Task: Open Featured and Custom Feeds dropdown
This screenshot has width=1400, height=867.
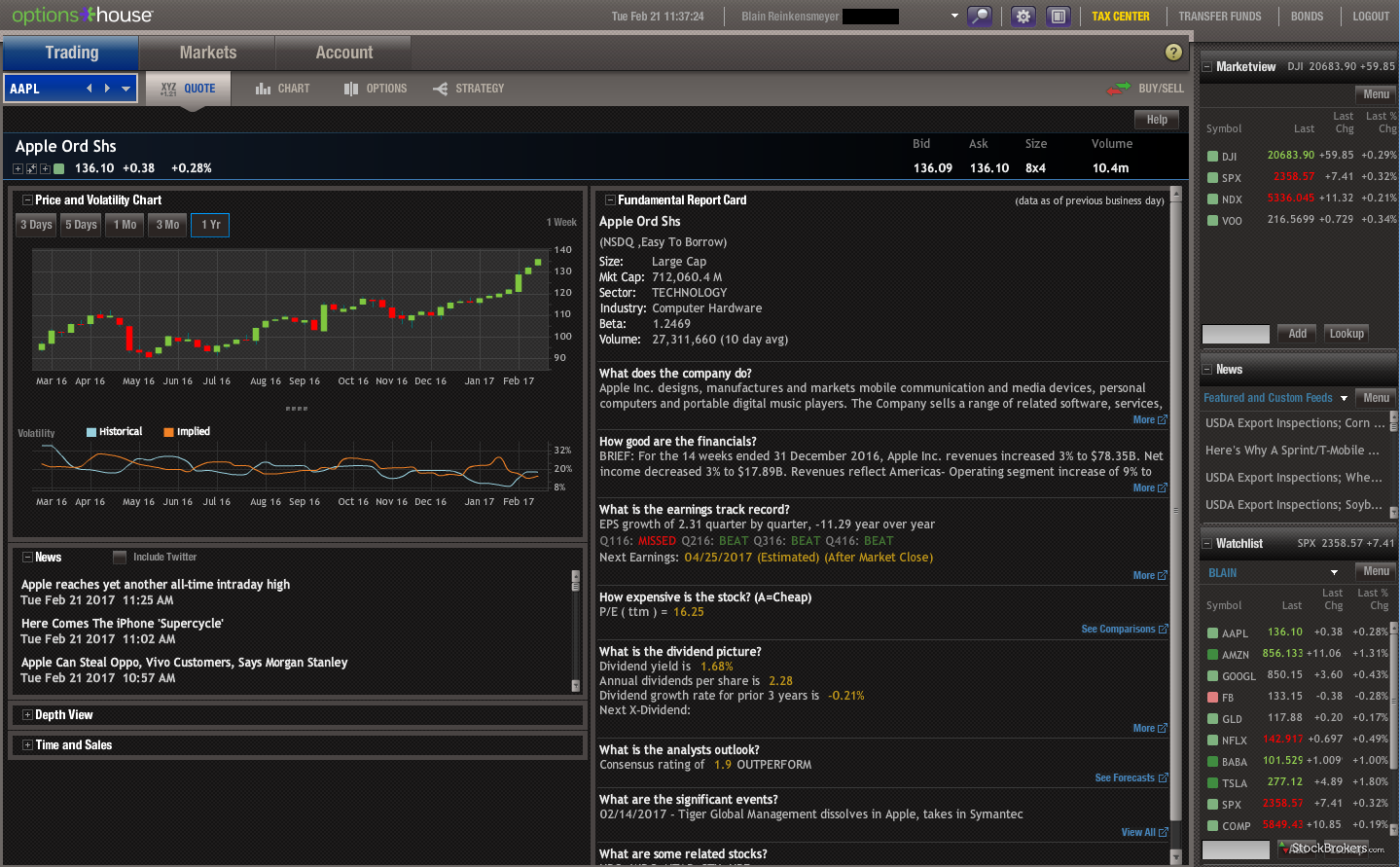Action: 1344,398
